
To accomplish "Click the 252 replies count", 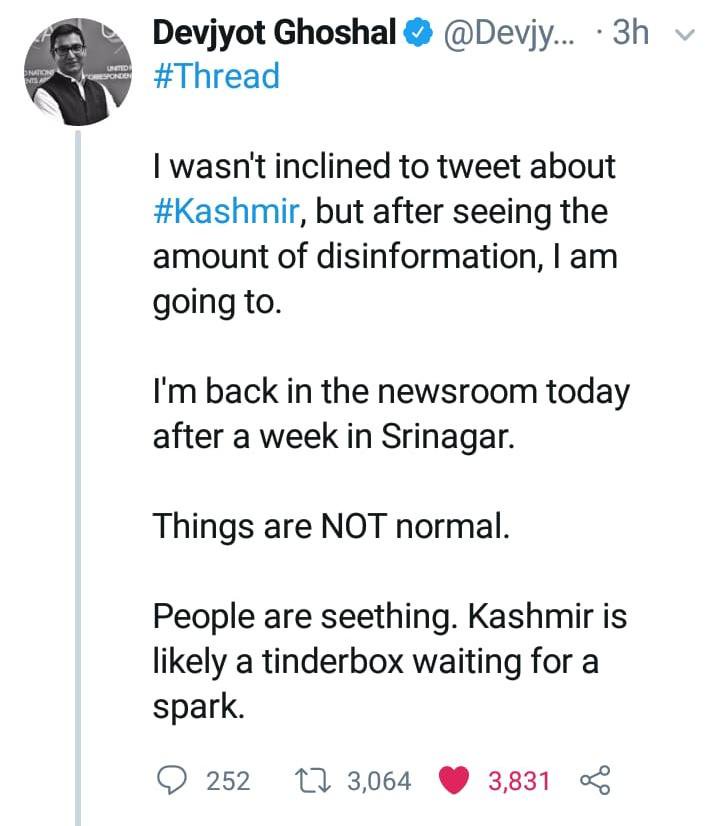I will tap(228, 780).
